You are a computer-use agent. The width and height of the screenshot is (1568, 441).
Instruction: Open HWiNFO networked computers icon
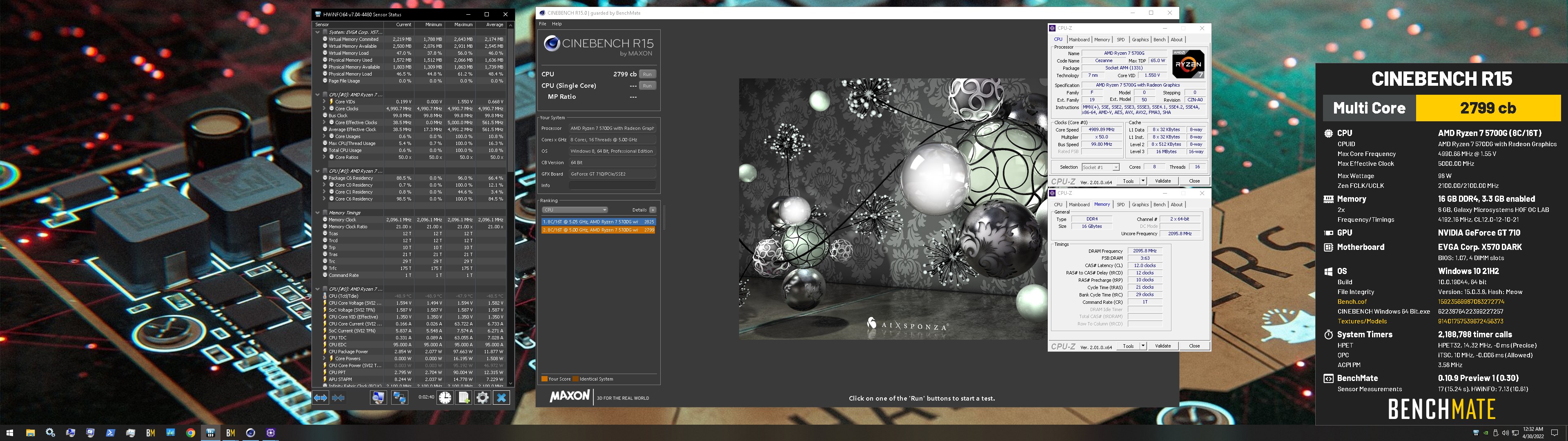tap(399, 398)
